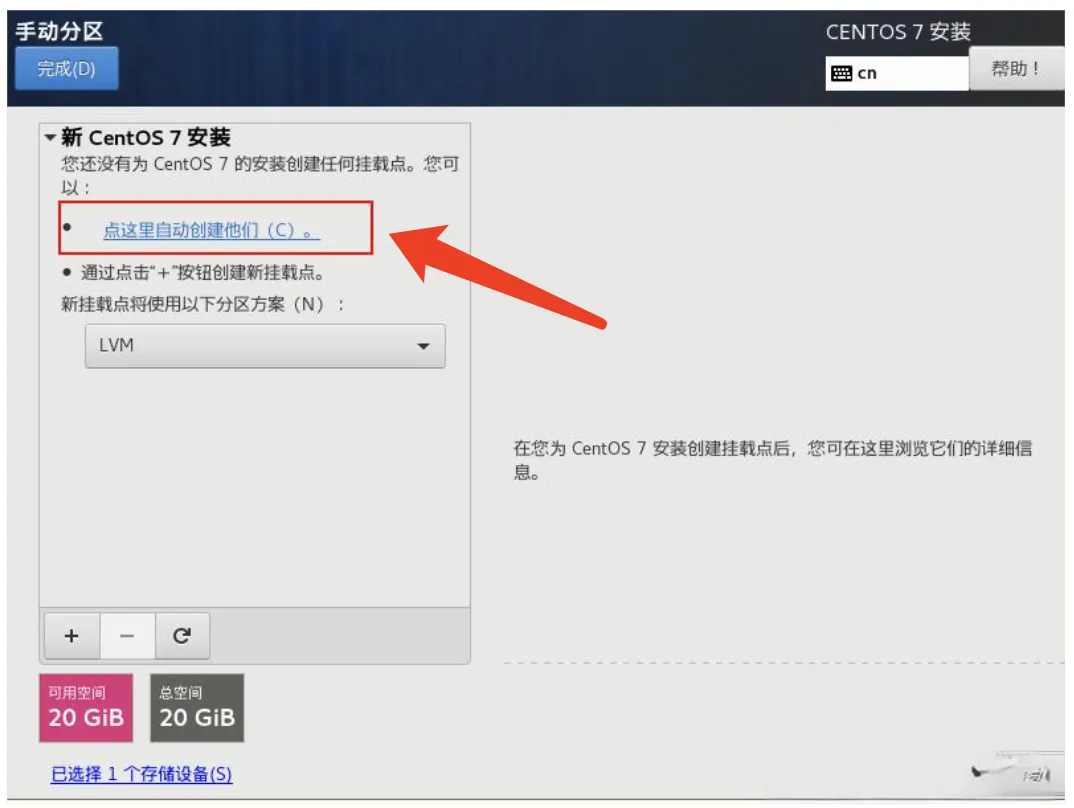This screenshot has width=1074, height=808.
Task: Click the 点这里自动创建他们(C) link
Action: coord(212,231)
